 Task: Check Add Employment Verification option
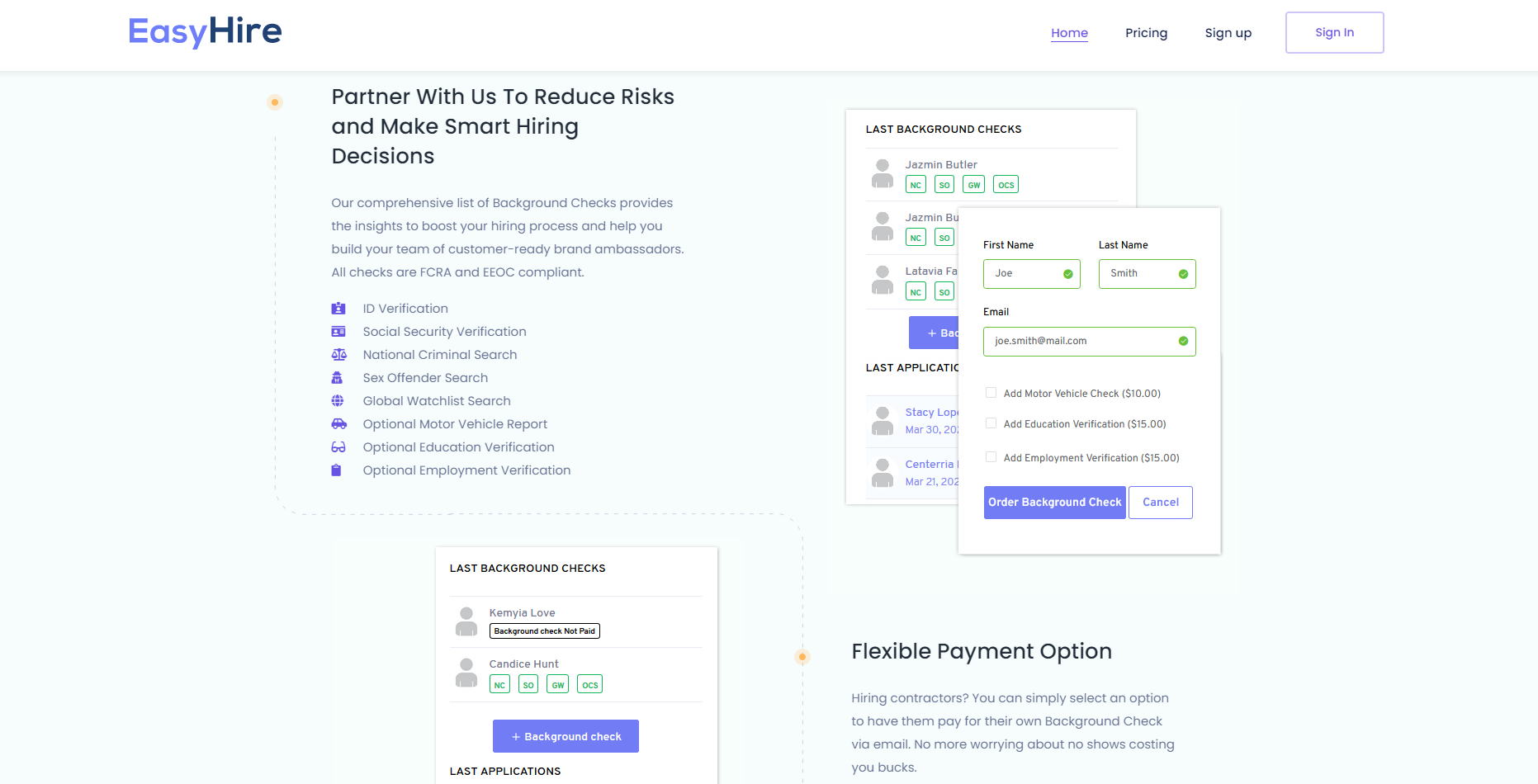(x=991, y=457)
